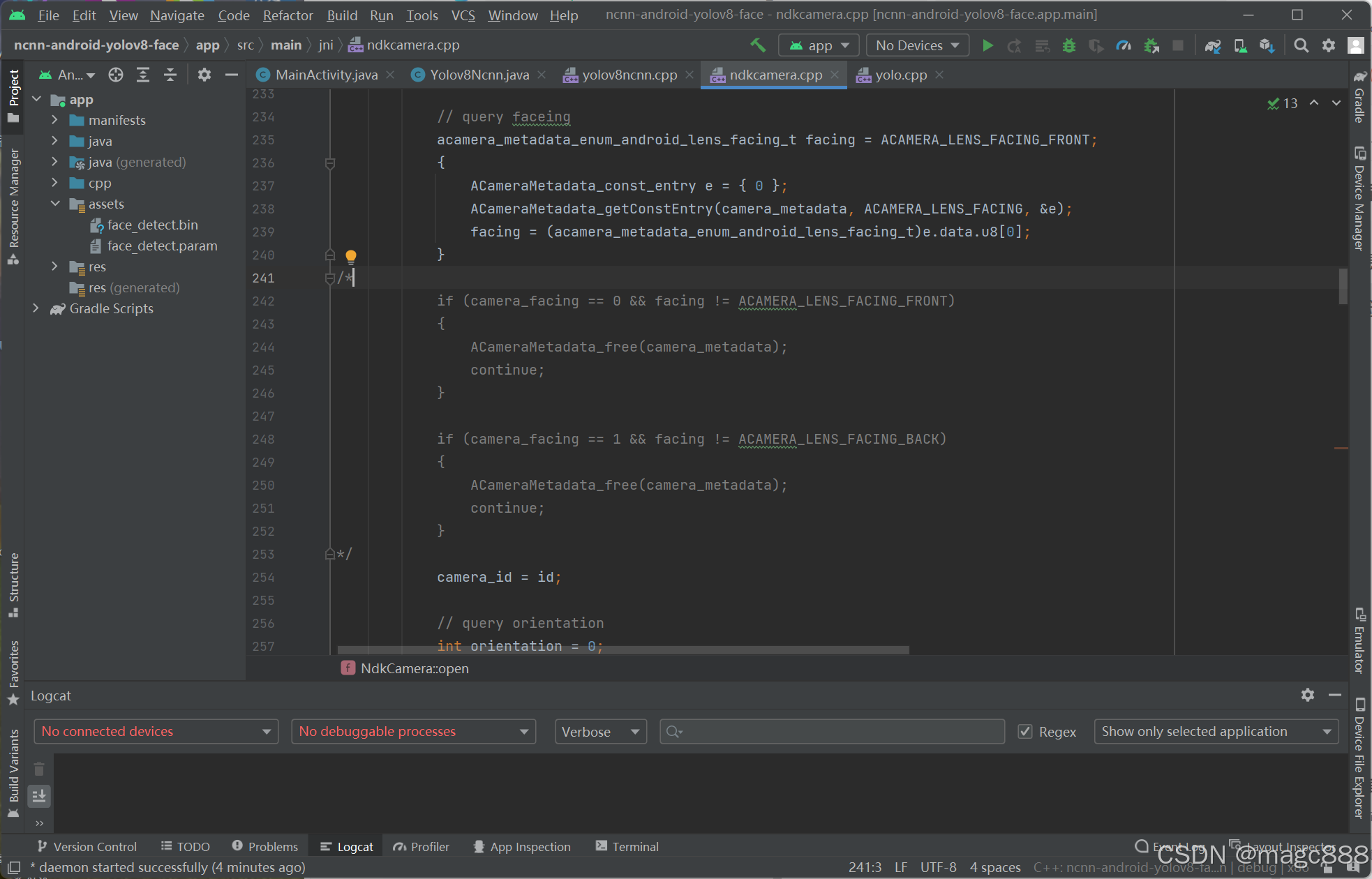Click the Debug app bug icon

click(x=1068, y=45)
